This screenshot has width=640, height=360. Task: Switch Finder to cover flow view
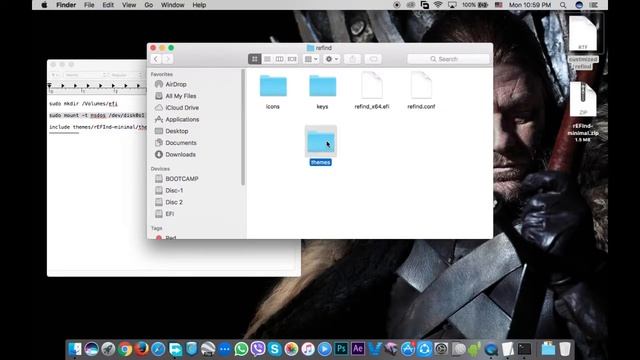point(292,59)
